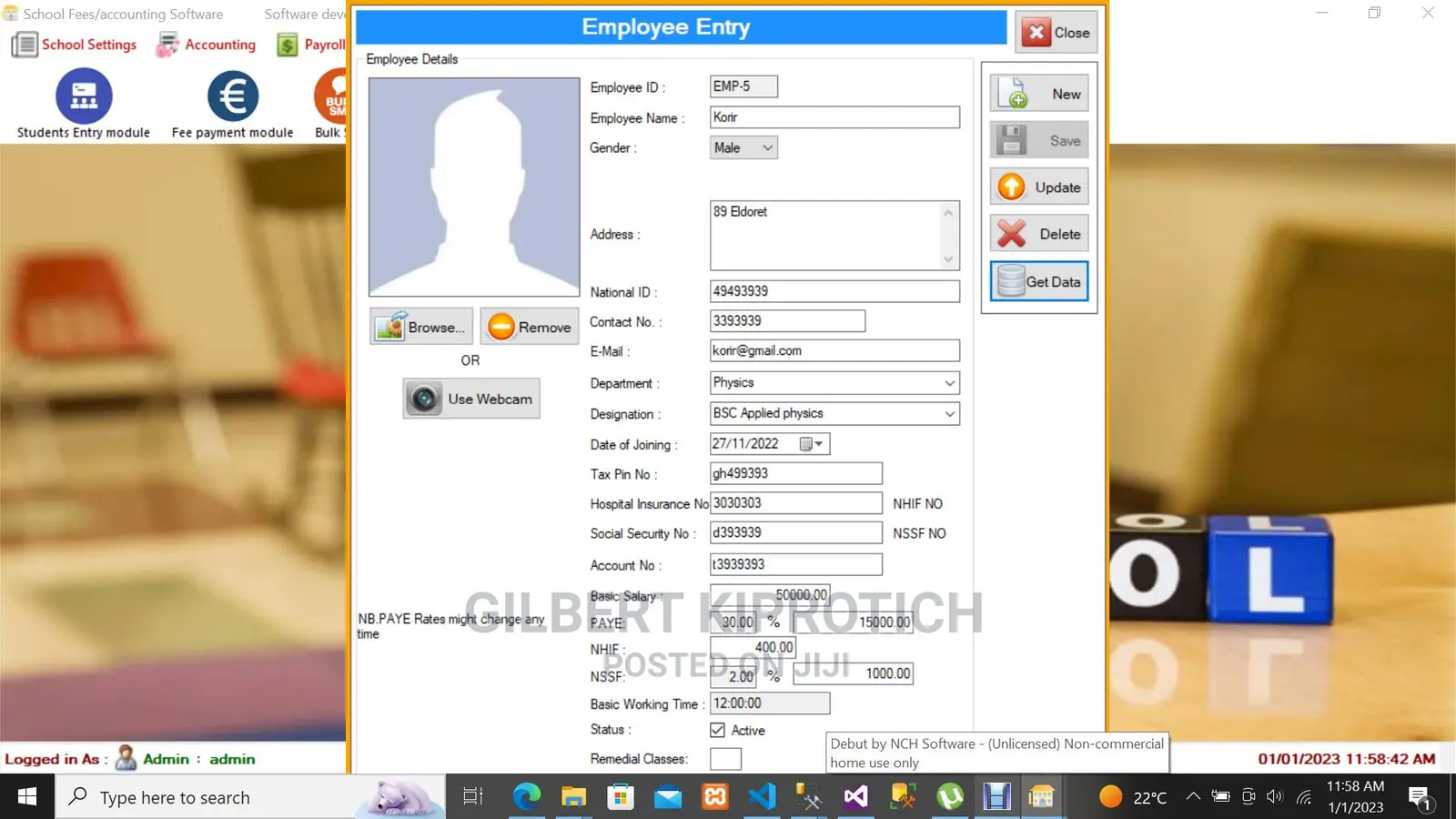Open the taskbar clock showing 11:58 AM

click(1355, 797)
